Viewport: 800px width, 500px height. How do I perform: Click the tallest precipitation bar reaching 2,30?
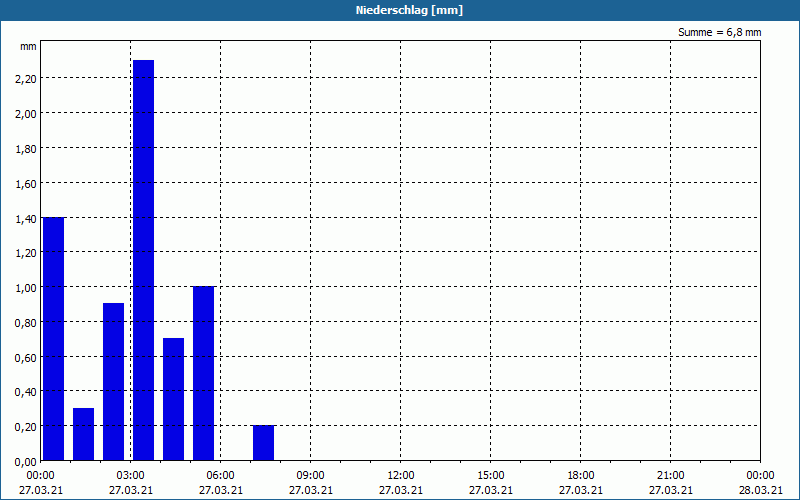pyautogui.click(x=143, y=260)
